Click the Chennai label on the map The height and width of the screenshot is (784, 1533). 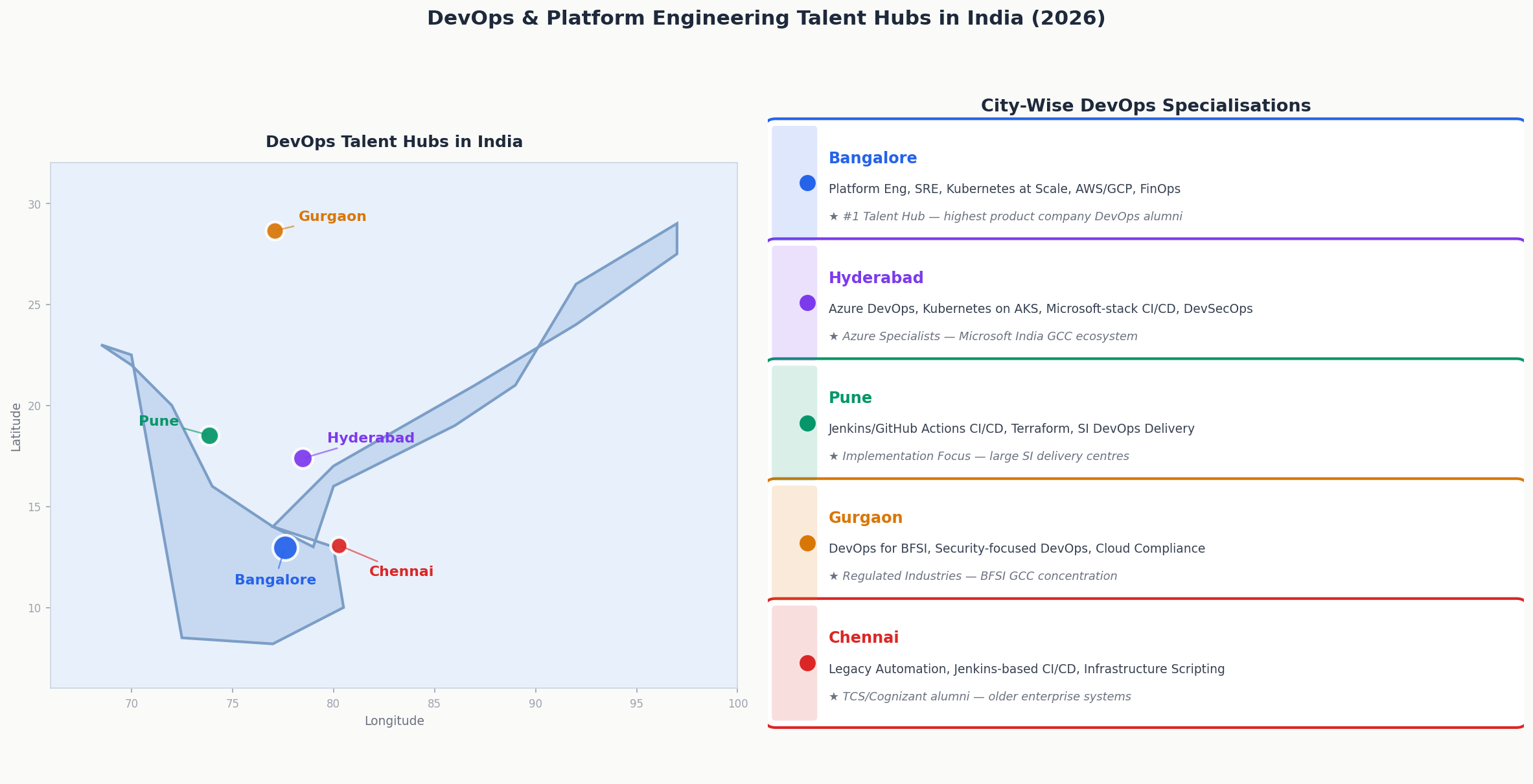pos(401,571)
